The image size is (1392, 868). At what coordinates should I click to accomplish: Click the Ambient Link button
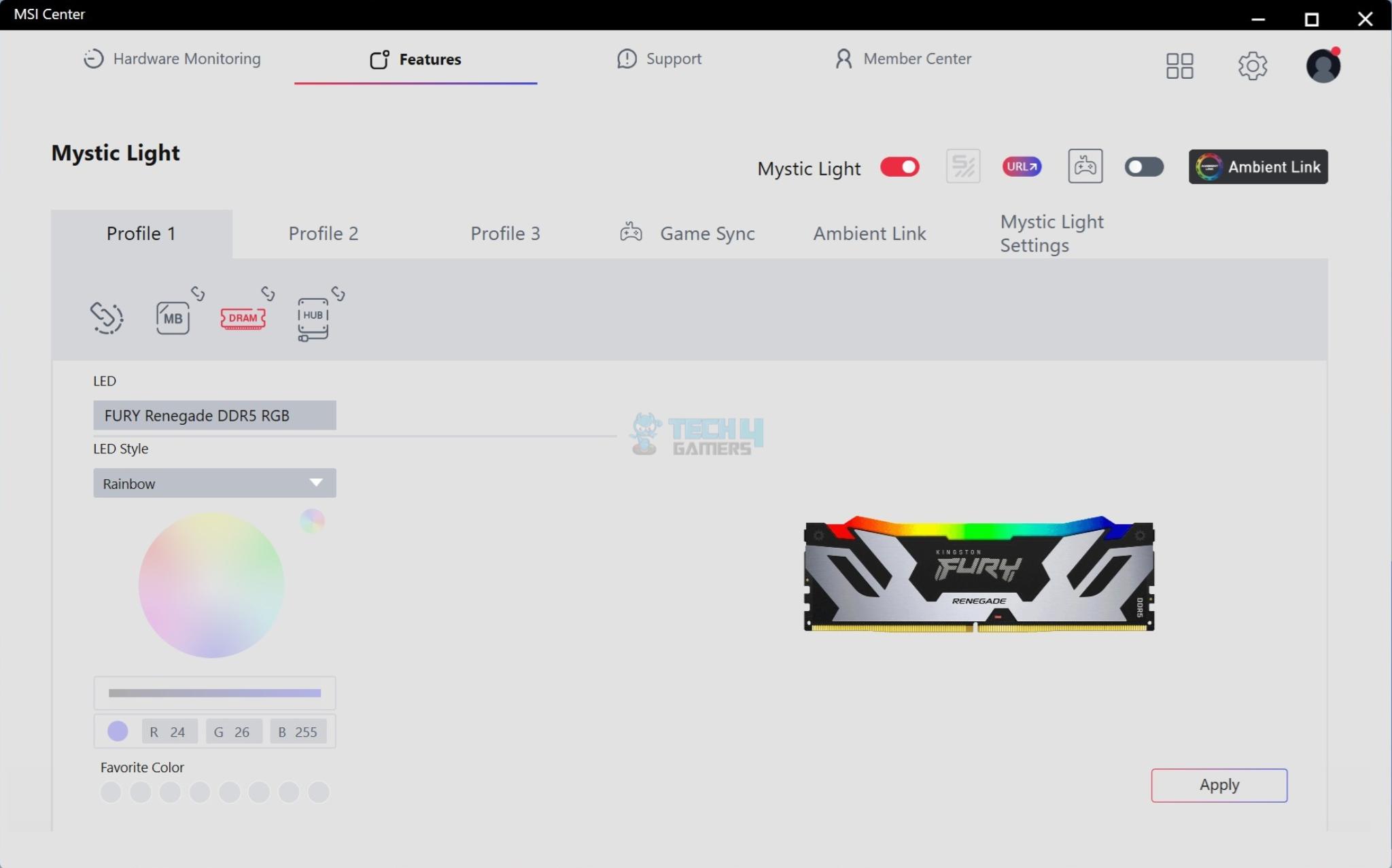1257,167
